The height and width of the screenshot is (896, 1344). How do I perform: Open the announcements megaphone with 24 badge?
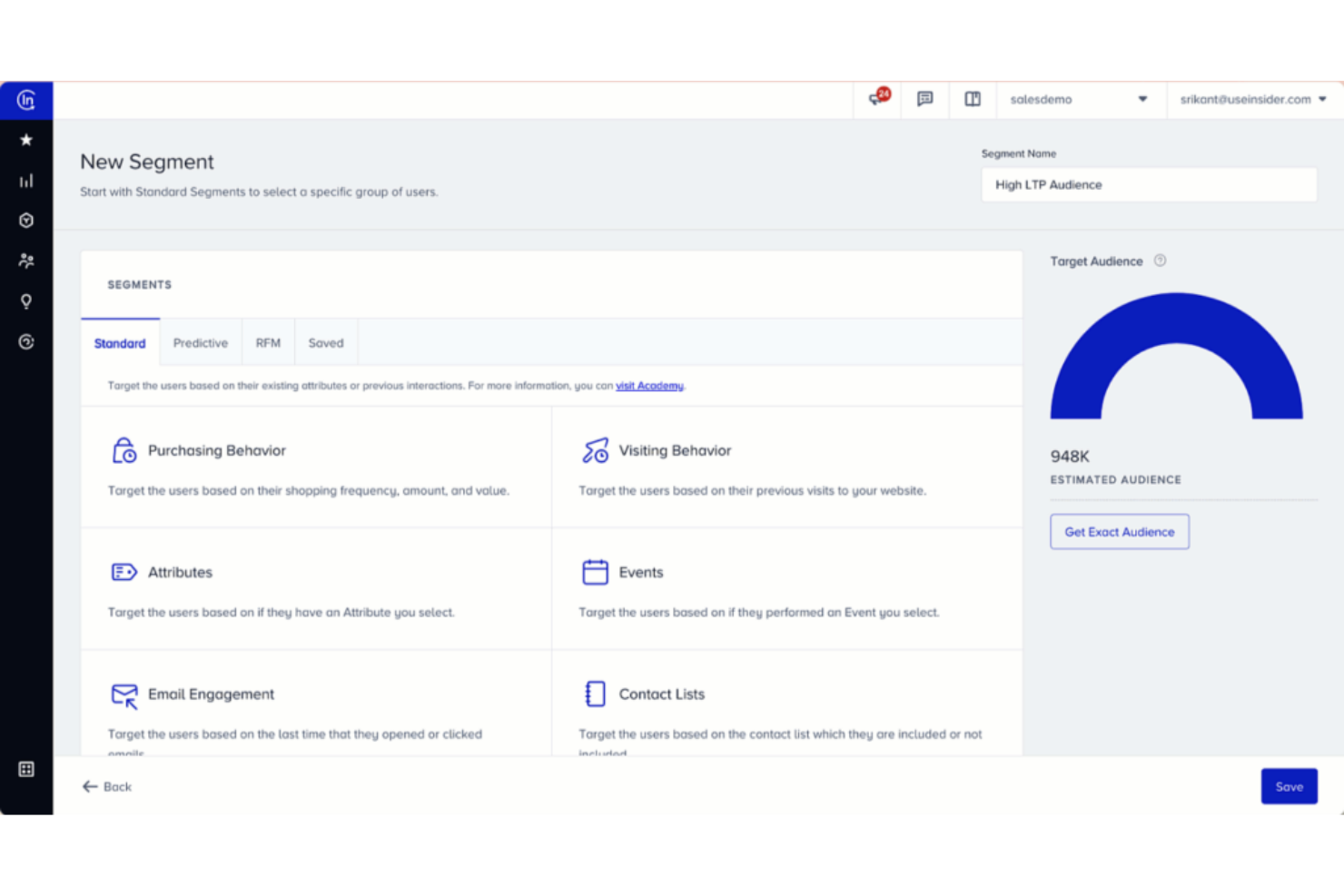pos(875,100)
